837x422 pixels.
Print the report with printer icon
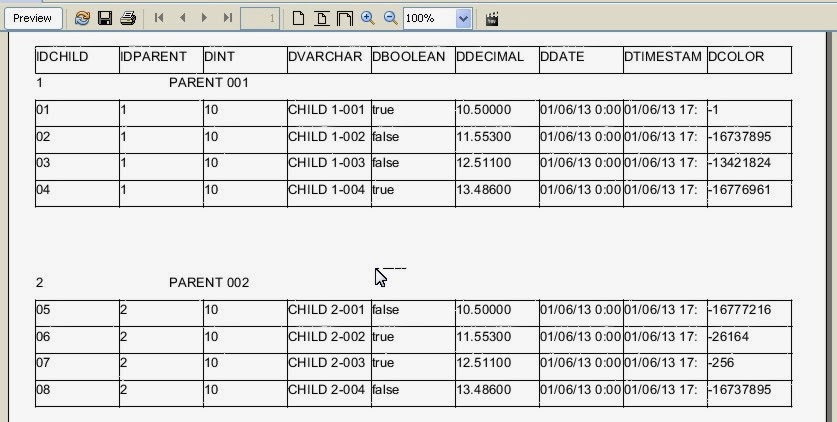(x=128, y=18)
